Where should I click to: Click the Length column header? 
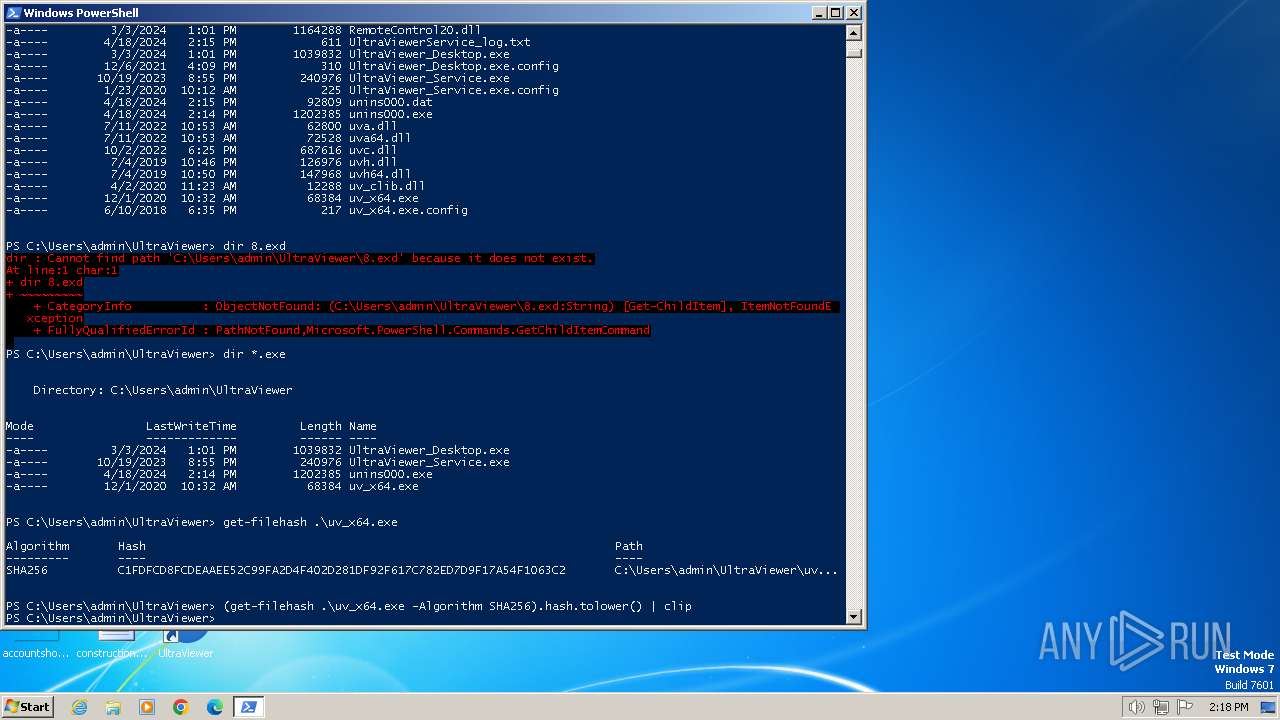point(320,426)
